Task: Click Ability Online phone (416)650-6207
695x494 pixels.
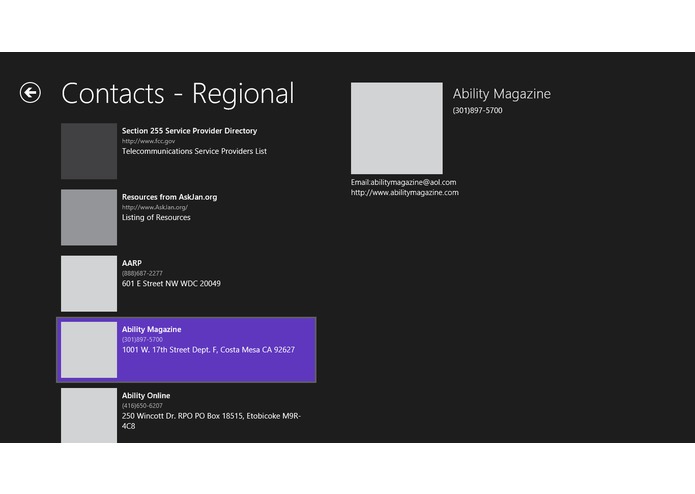Action: coord(142,405)
